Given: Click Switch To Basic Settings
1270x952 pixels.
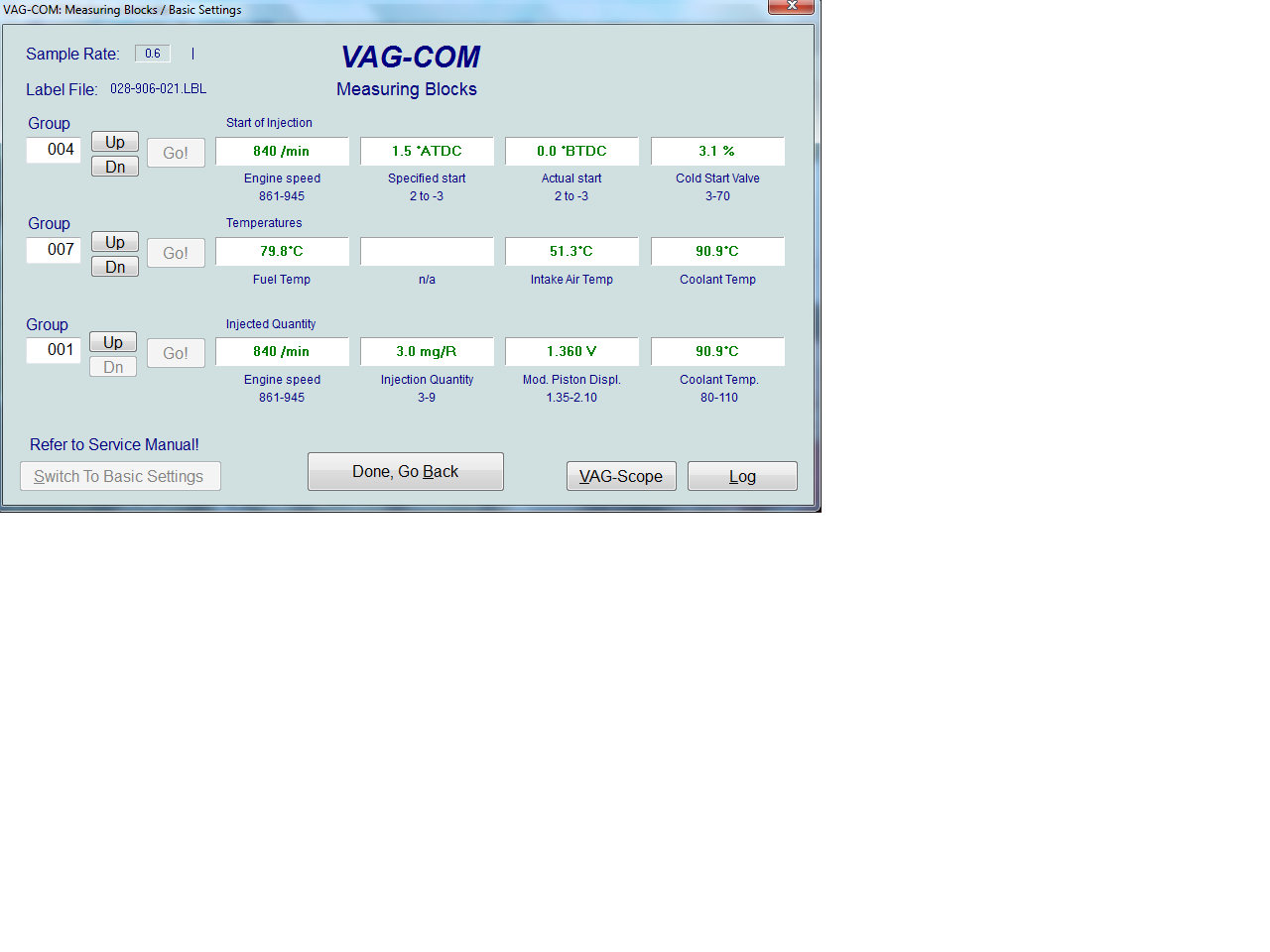Looking at the screenshot, I should point(120,477).
